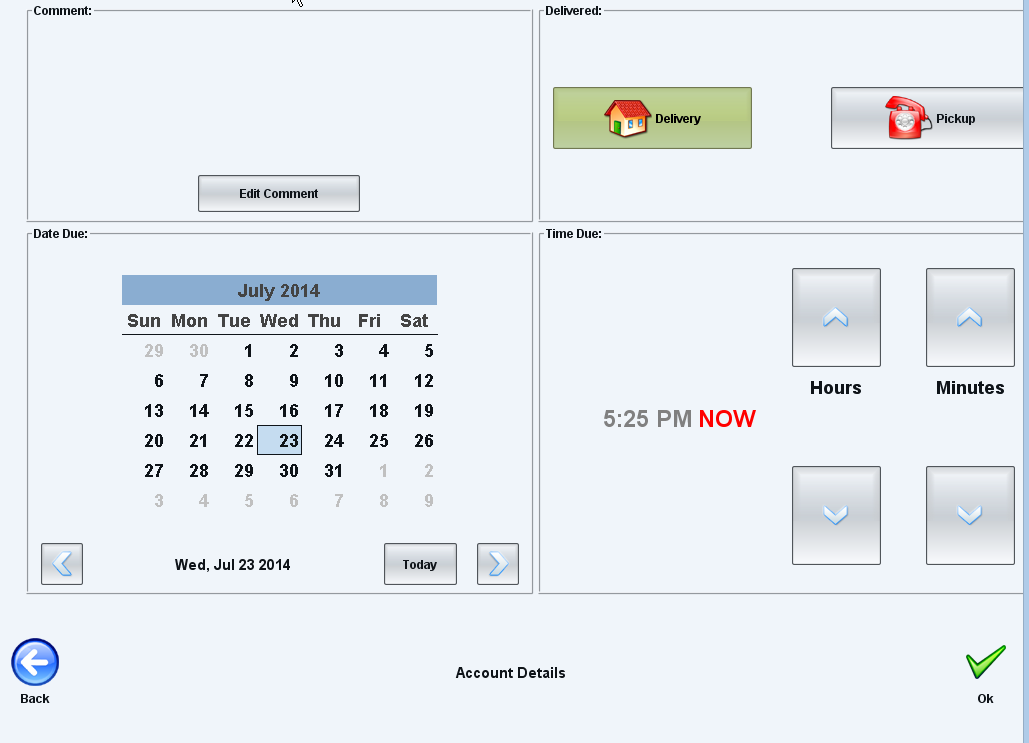Confirm with the green Ok checkmark
The height and width of the screenshot is (743, 1029).
(985, 662)
